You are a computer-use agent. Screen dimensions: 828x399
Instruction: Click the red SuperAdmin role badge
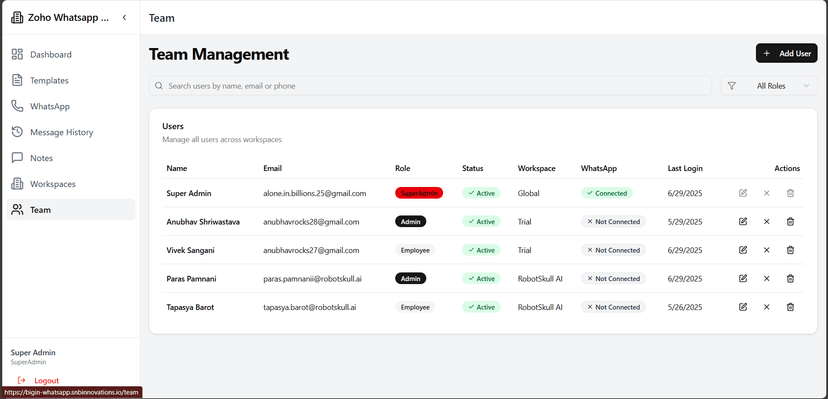[419, 193]
